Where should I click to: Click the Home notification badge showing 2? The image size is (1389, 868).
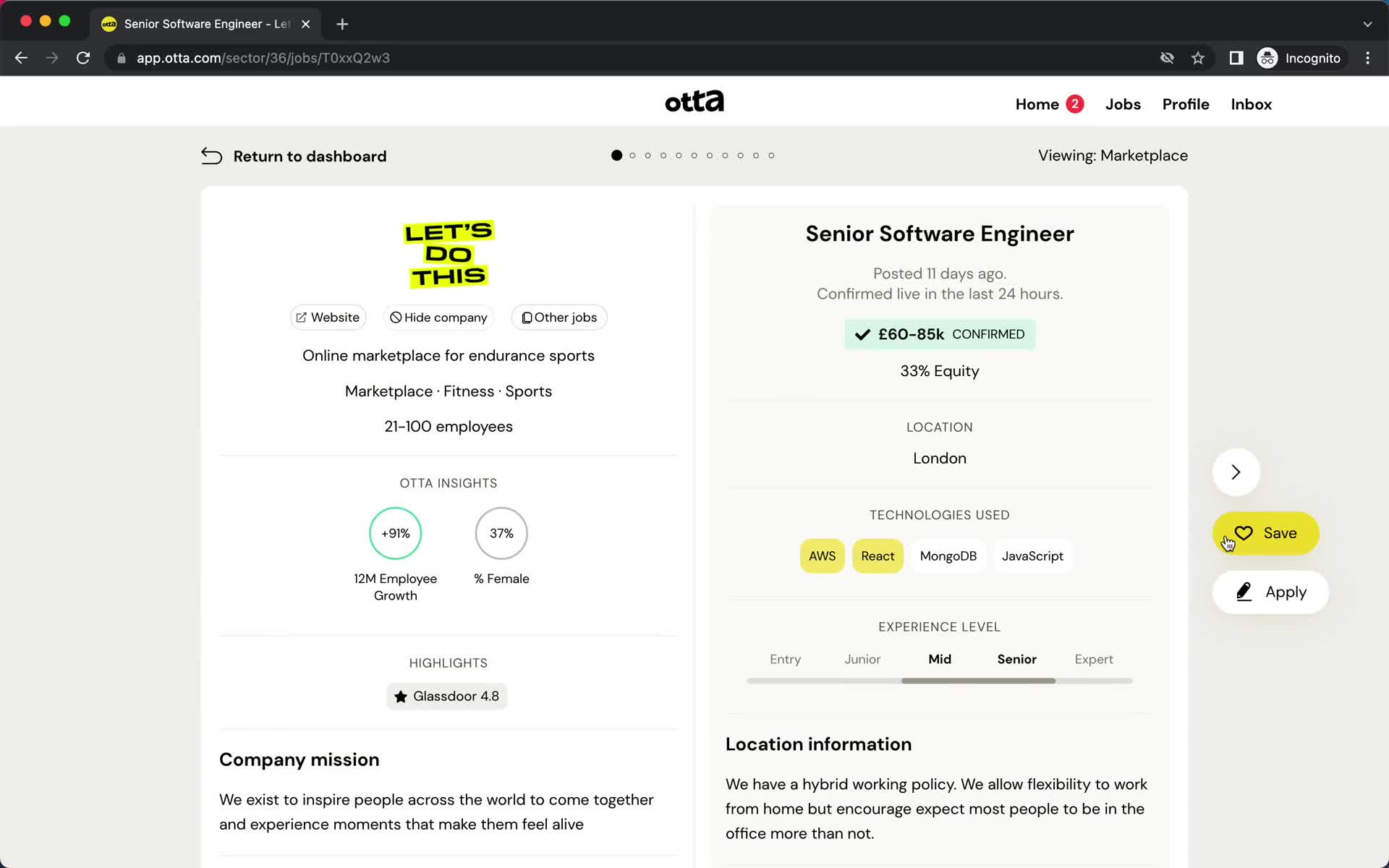tap(1075, 104)
